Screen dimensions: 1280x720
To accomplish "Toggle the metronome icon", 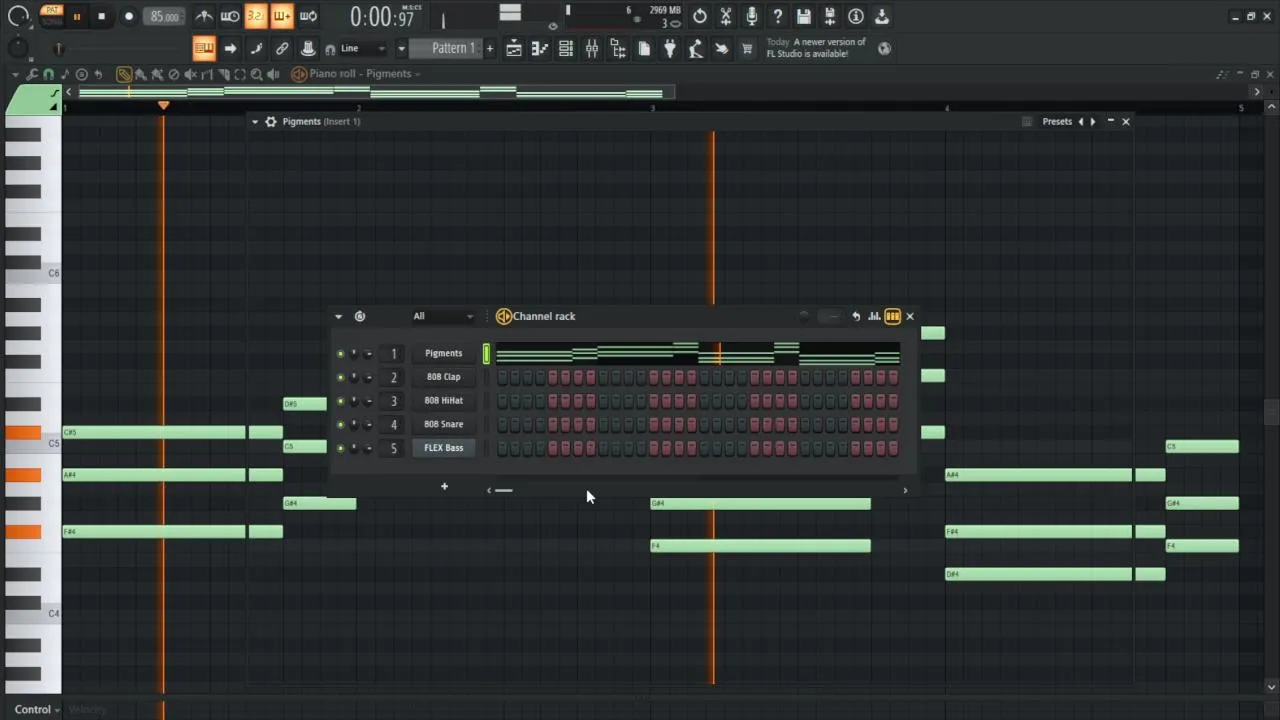I will [204, 16].
